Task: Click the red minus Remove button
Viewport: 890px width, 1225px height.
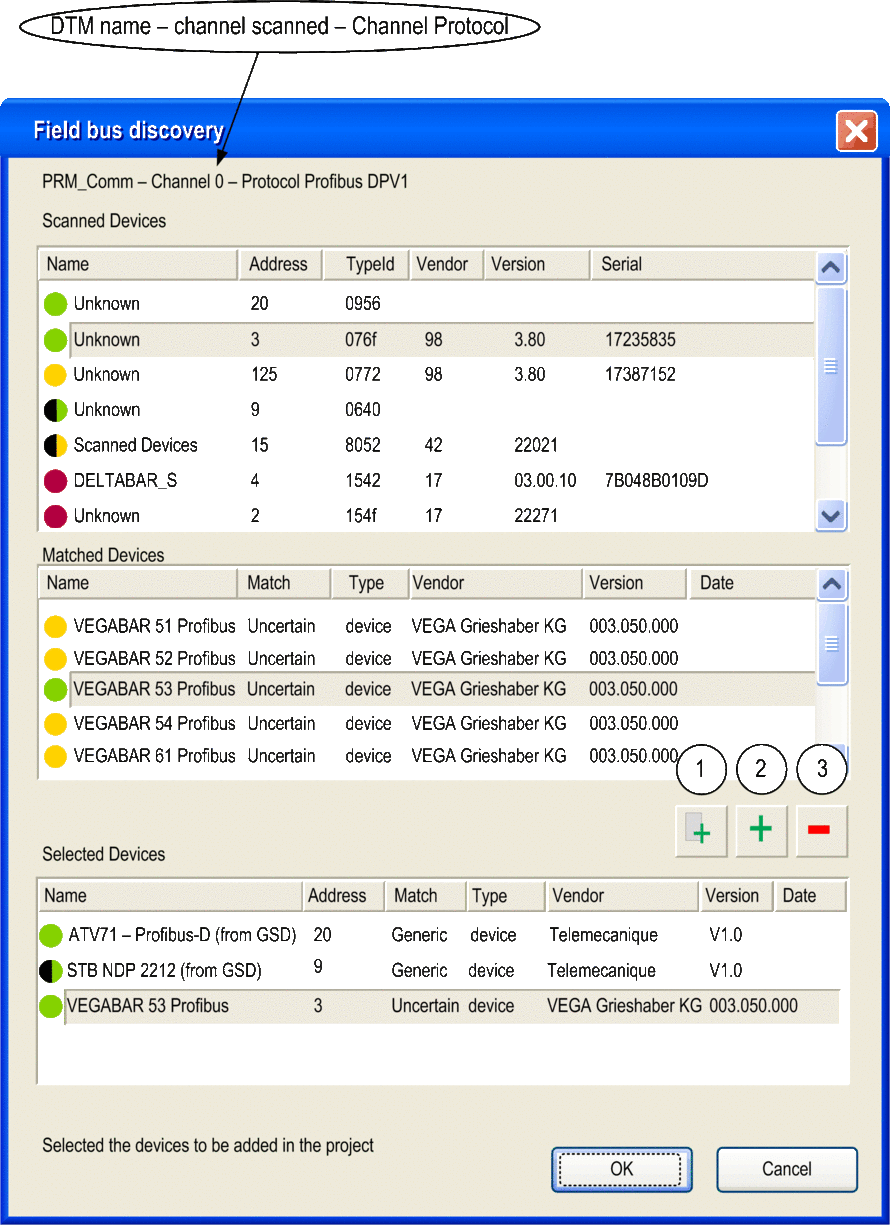Action: 821,831
